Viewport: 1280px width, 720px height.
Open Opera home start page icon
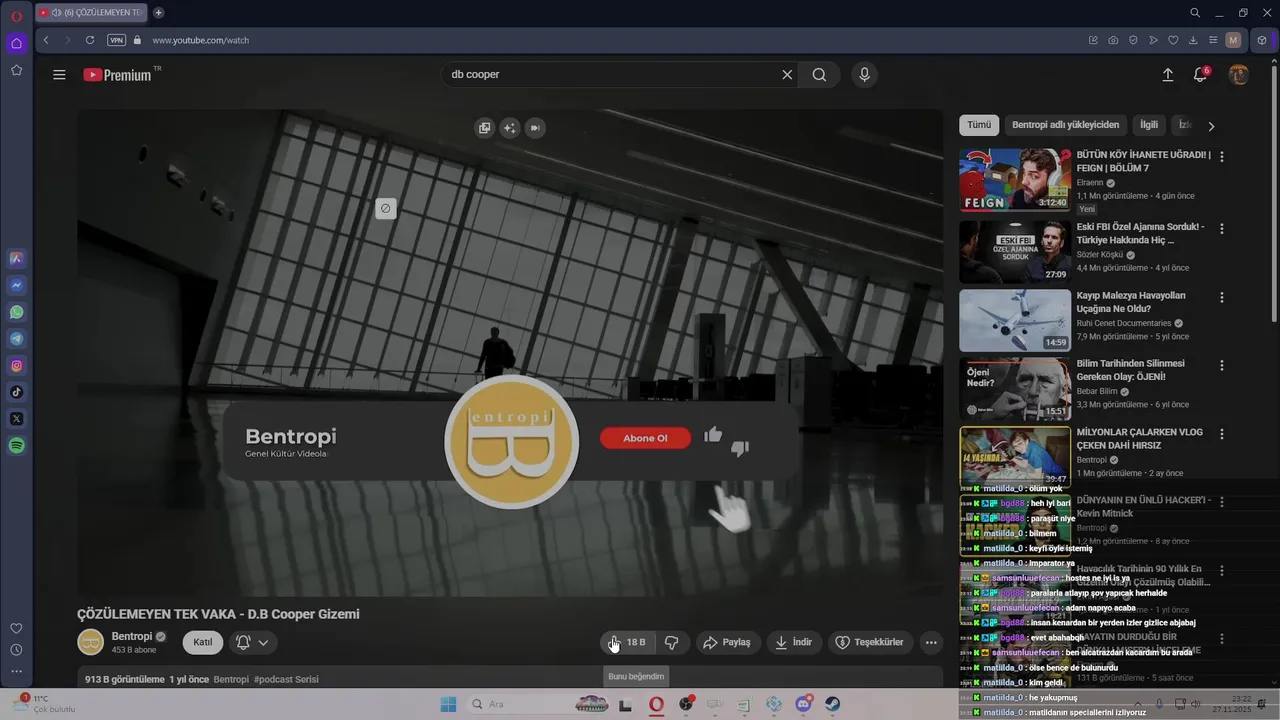pos(16,43)
